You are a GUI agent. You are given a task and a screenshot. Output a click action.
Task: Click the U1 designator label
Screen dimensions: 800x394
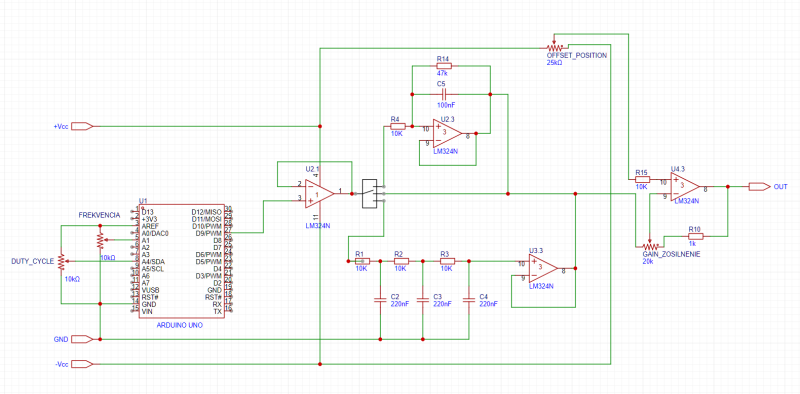tap(143, 202)
